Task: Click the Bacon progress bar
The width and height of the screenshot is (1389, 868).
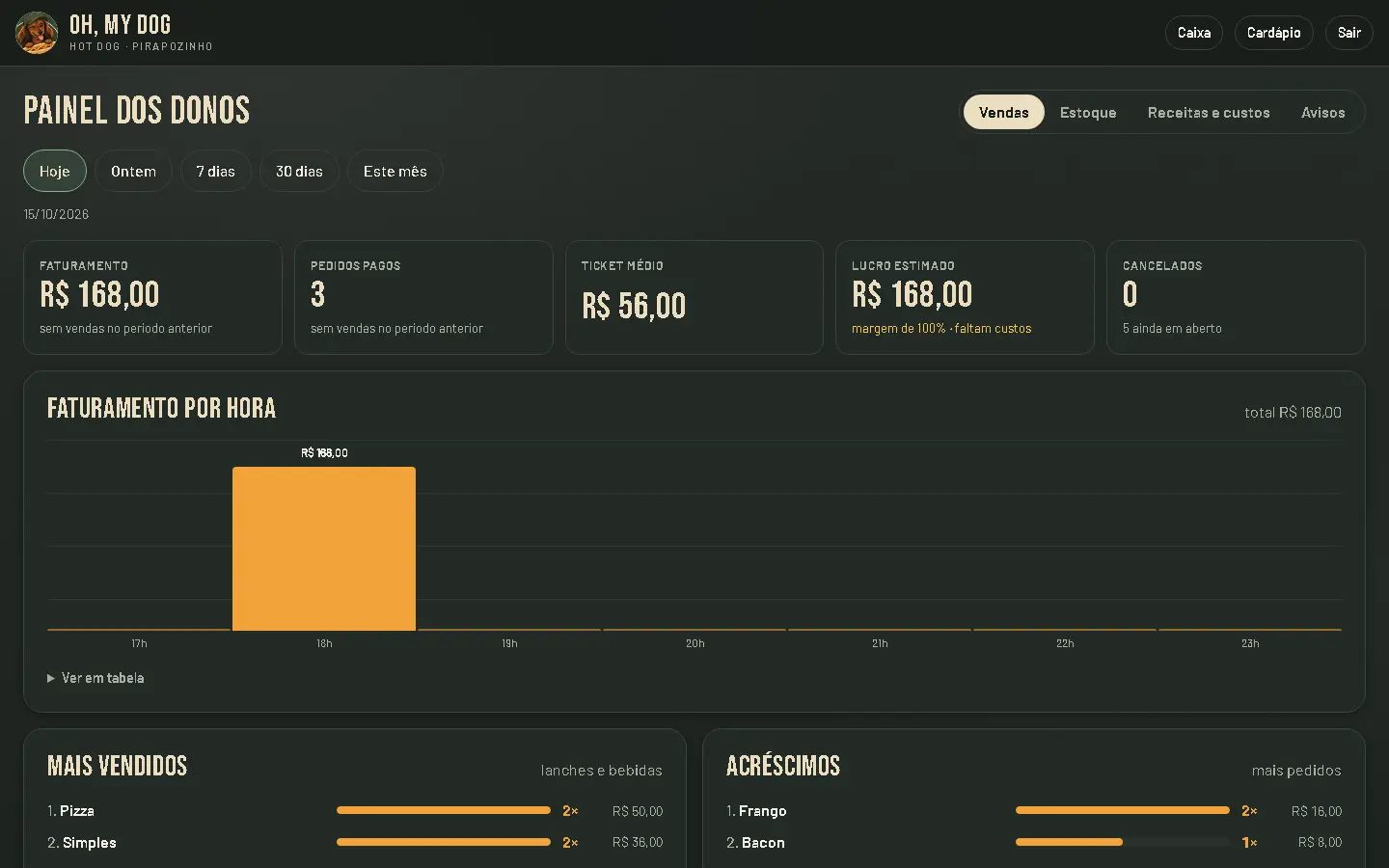Action: click(x=1123, y=842)
